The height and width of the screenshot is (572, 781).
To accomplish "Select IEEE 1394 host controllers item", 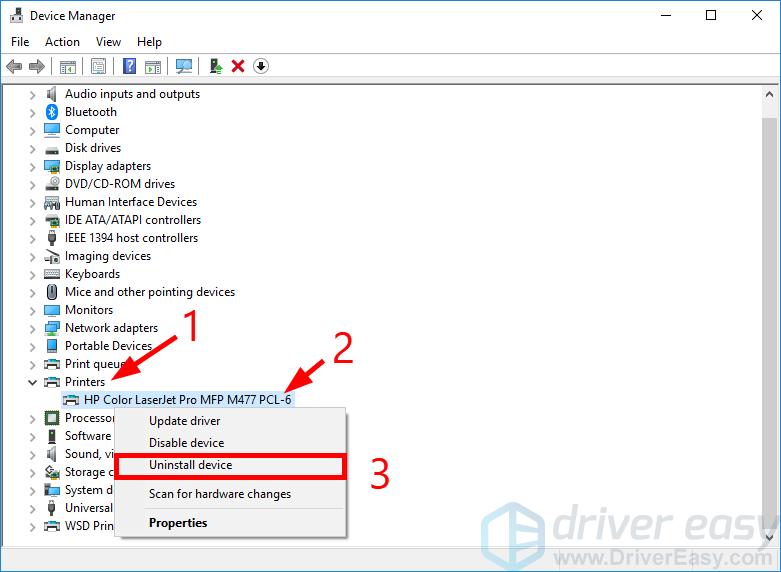I will pyautogui.click(x=131, y=238).
